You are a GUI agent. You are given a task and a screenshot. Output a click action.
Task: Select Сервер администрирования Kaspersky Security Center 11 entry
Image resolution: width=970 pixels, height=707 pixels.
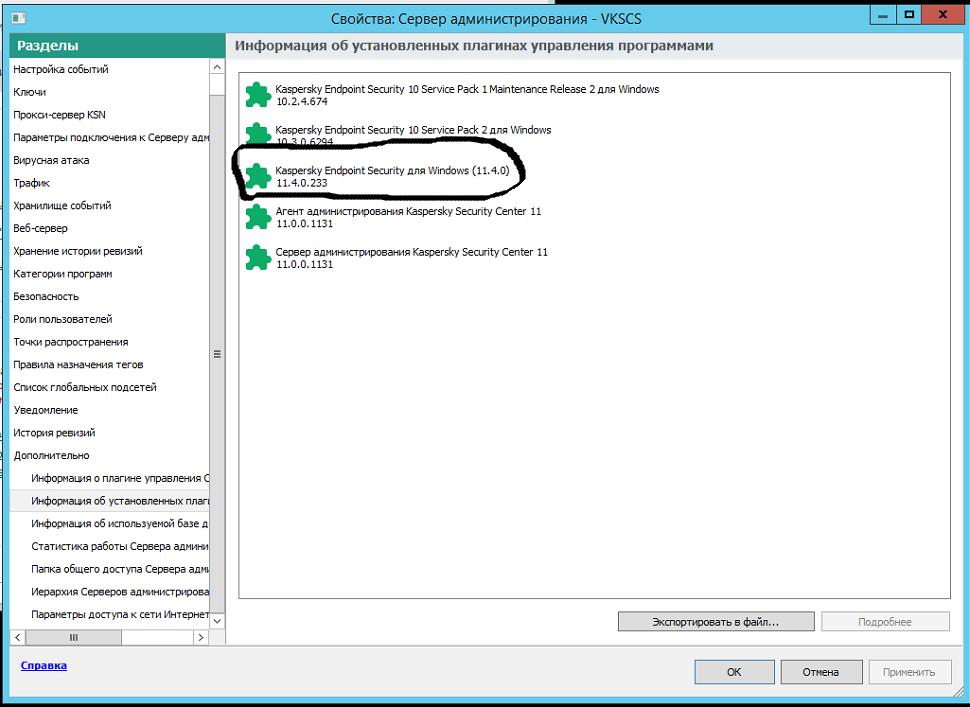(411, 258)
